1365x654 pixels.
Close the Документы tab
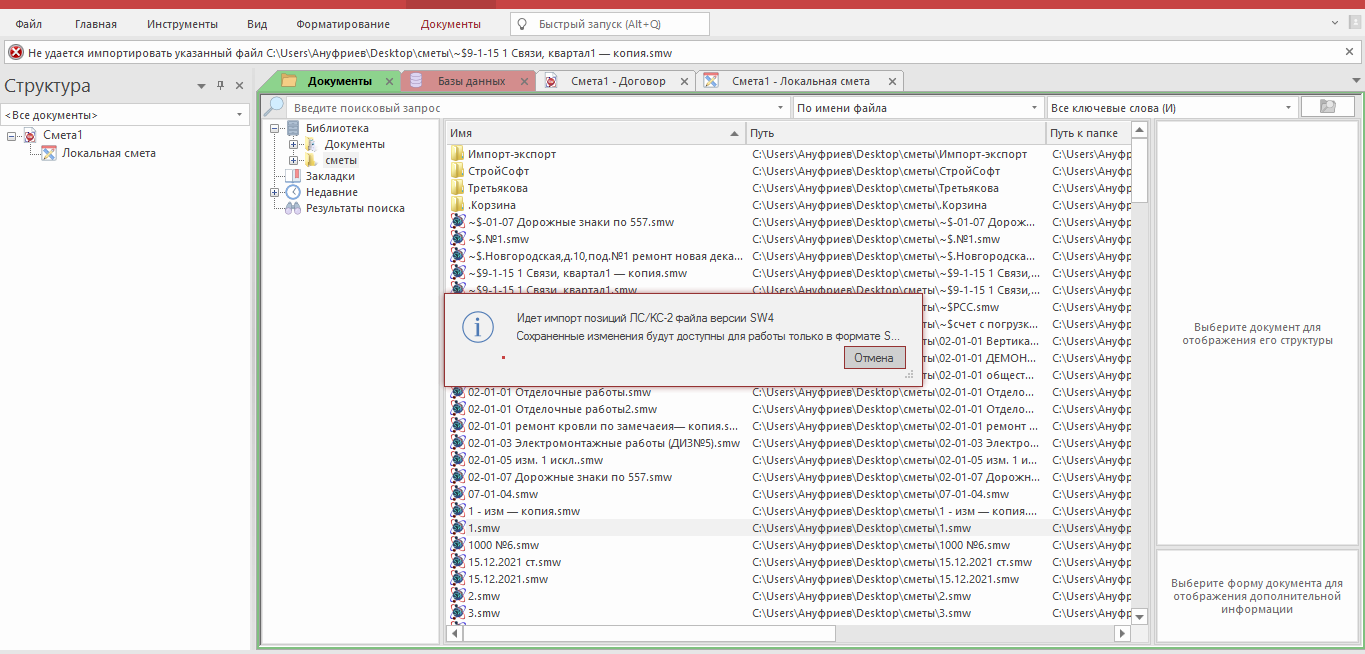click(390, 81)
